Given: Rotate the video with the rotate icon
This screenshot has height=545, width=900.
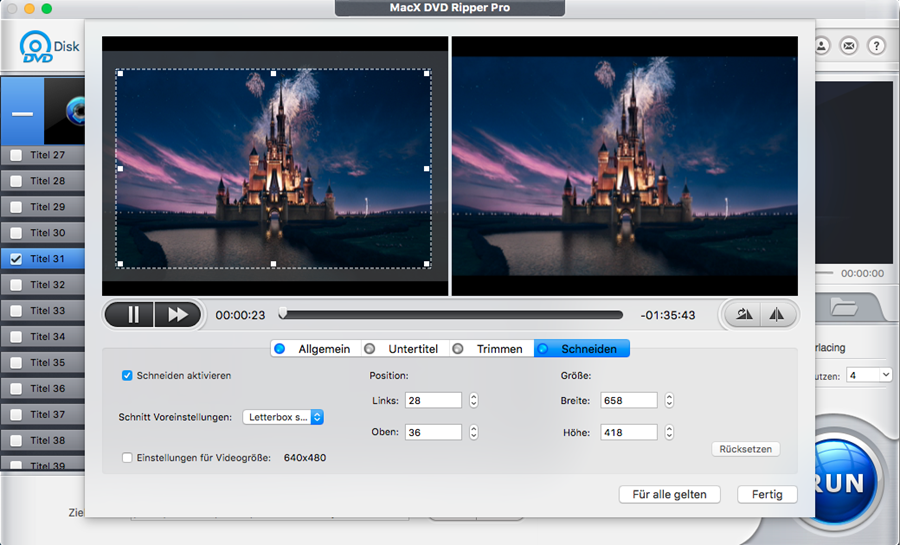Looking at the screenshot, I should [x=743, y=314].
